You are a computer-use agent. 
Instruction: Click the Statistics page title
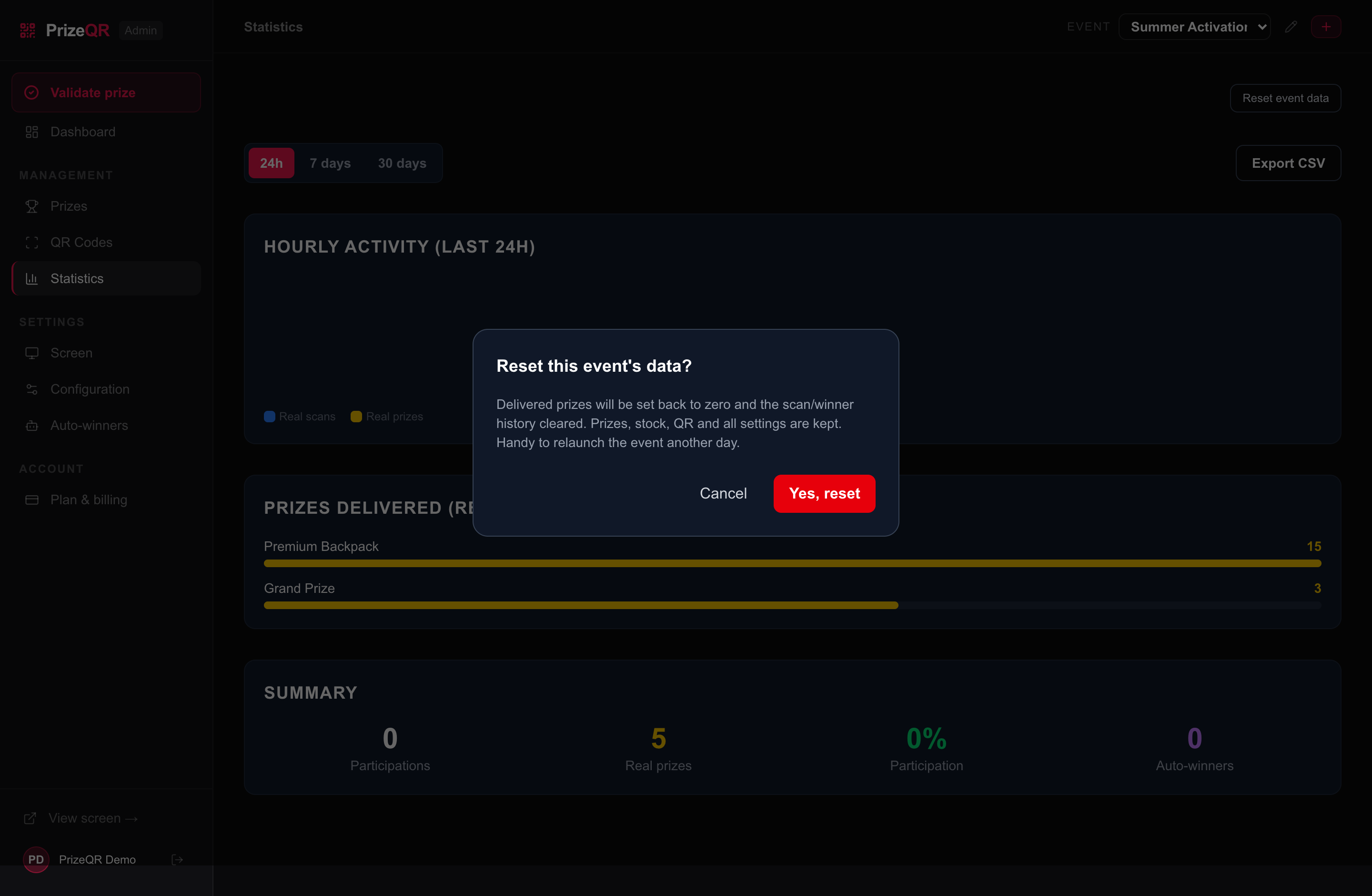(x=273, y=27)
